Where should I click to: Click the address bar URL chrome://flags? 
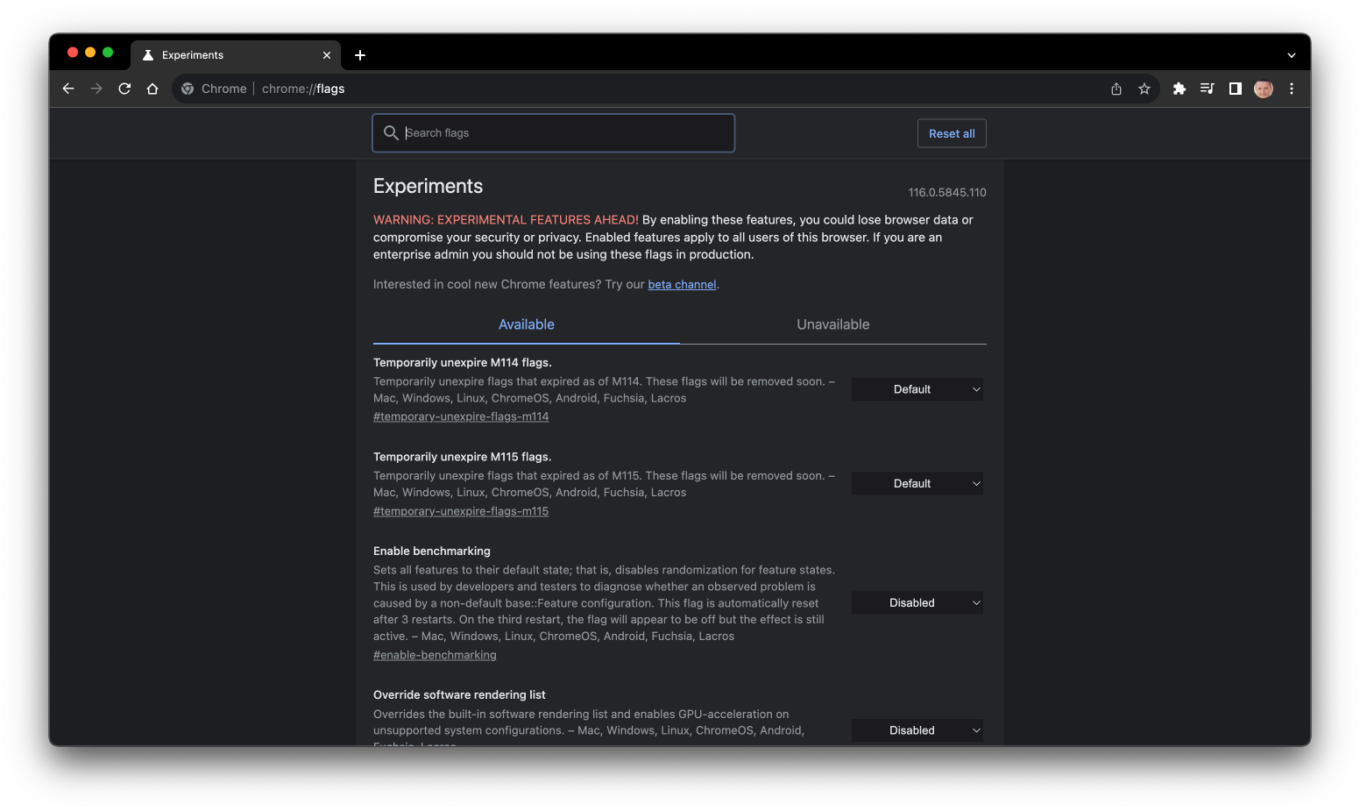point(303,89)
